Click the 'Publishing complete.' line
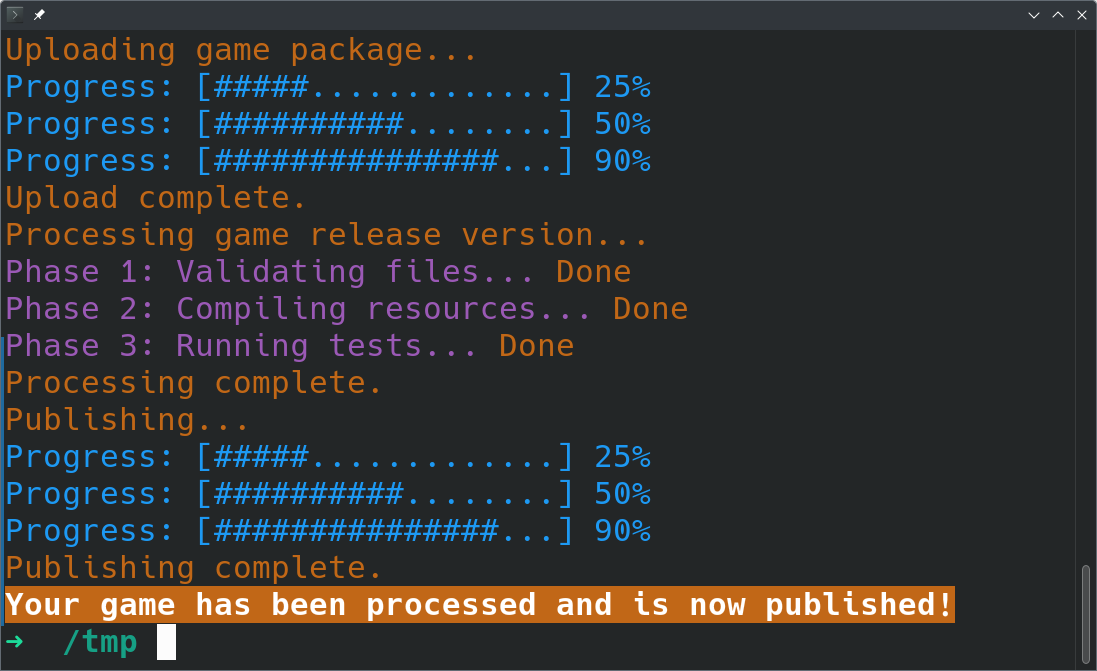 point(194,568)
